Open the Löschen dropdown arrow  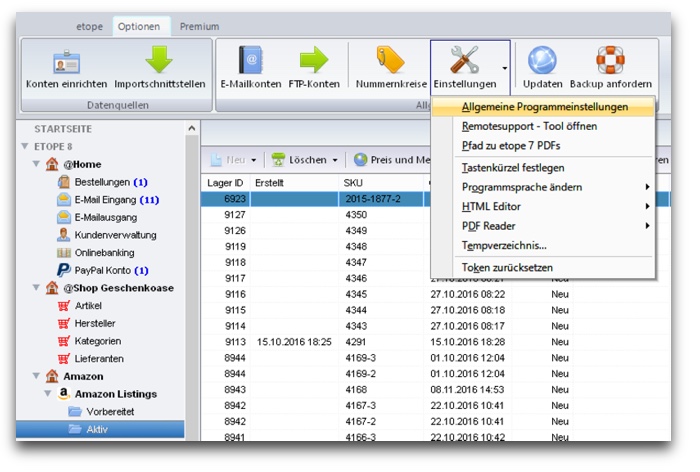tap(335, 160)
